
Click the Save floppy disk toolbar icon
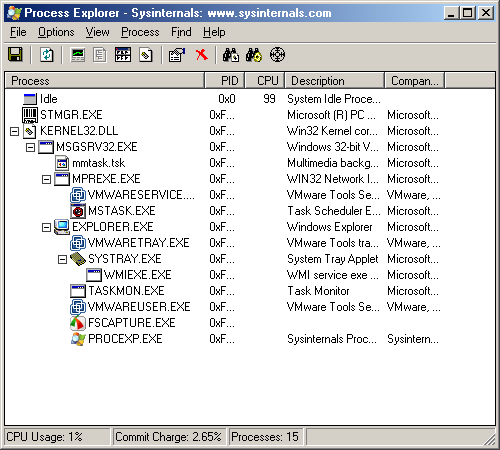tap(15, 55)
